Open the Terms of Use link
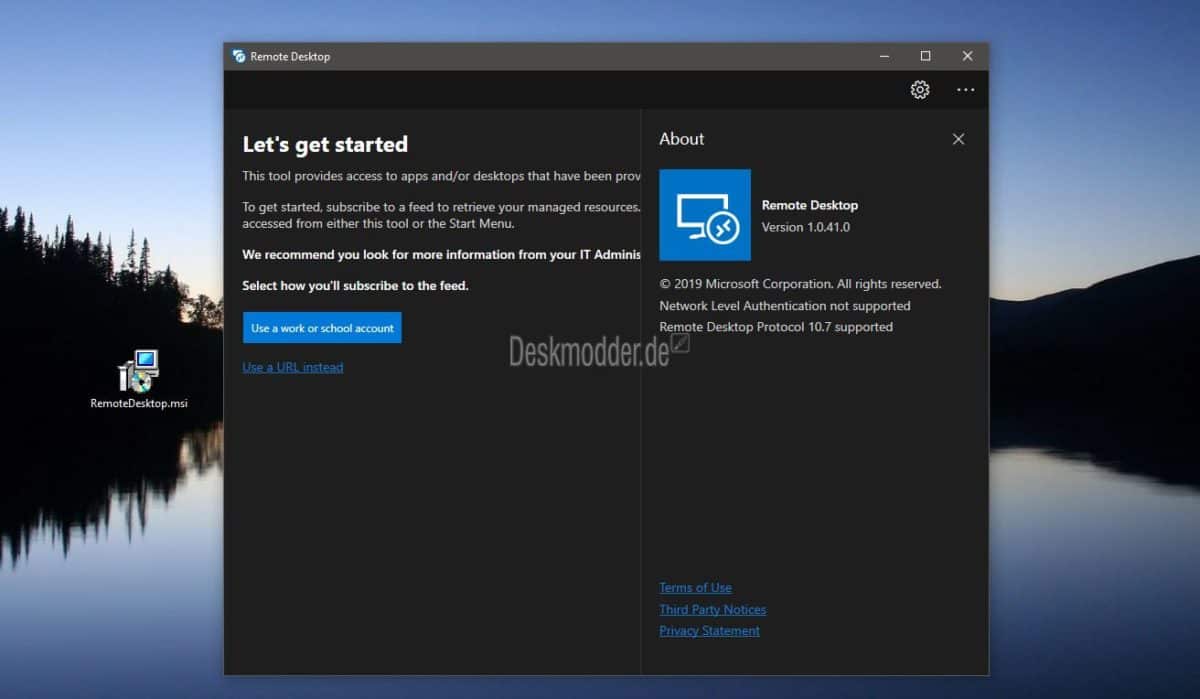Image resolution: width=1200 pixels, height=699 pixels. click(x=695, y=587)
